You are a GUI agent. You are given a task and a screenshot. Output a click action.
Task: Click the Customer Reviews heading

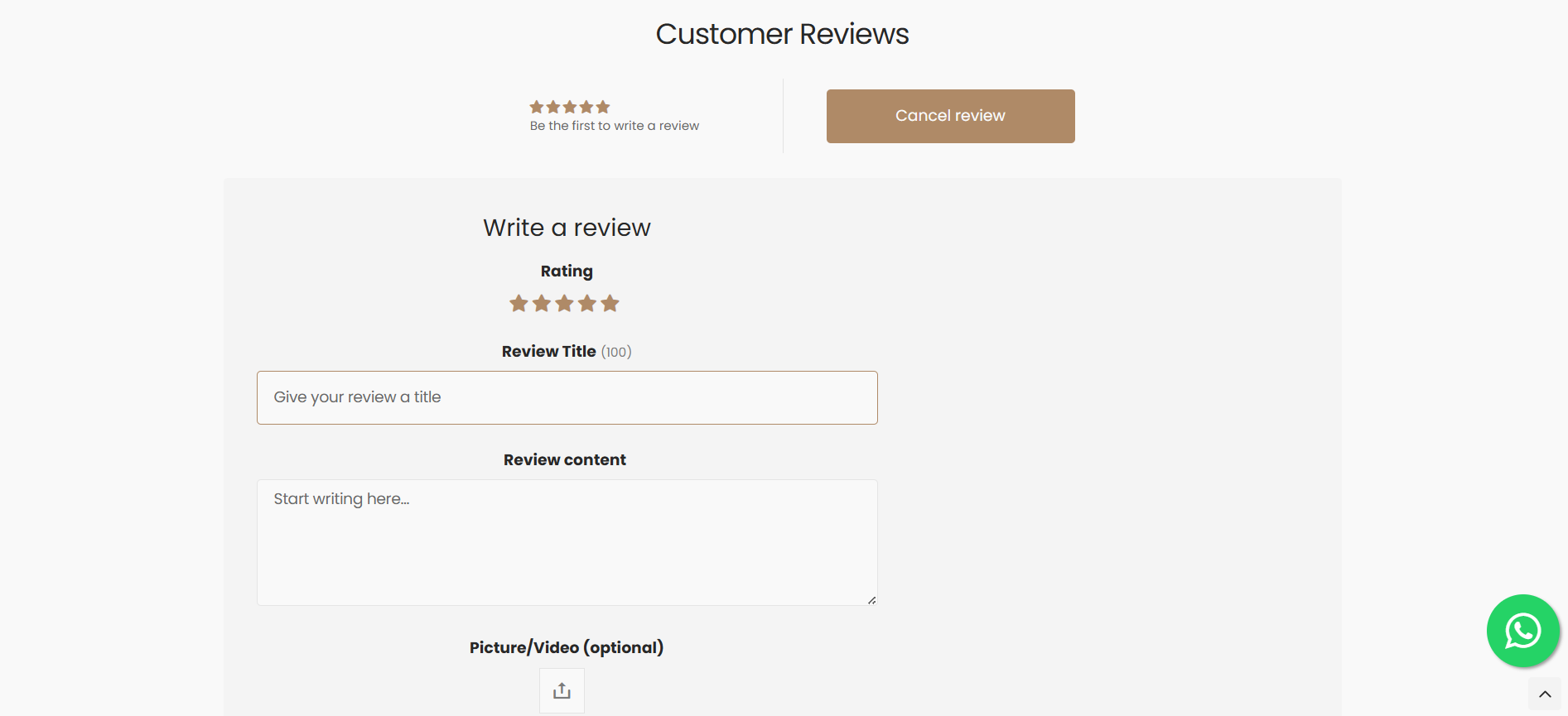point(782,34)
